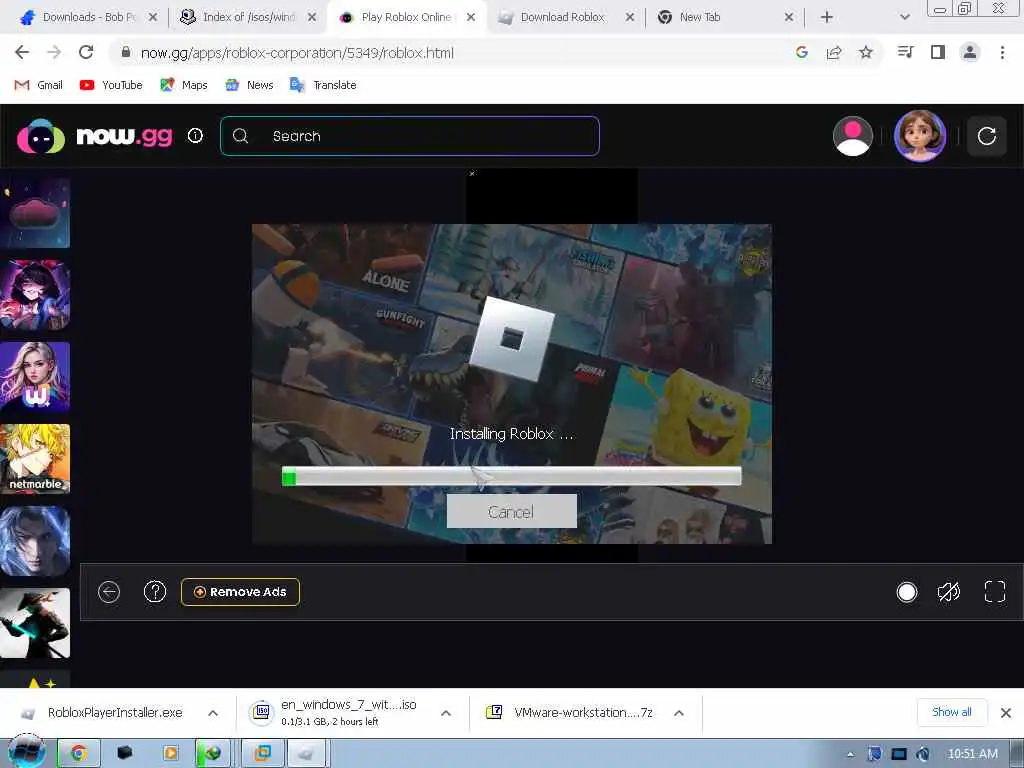Click the now.gg logo
This screenshot has height=768, width=1024.
[95, 136]
